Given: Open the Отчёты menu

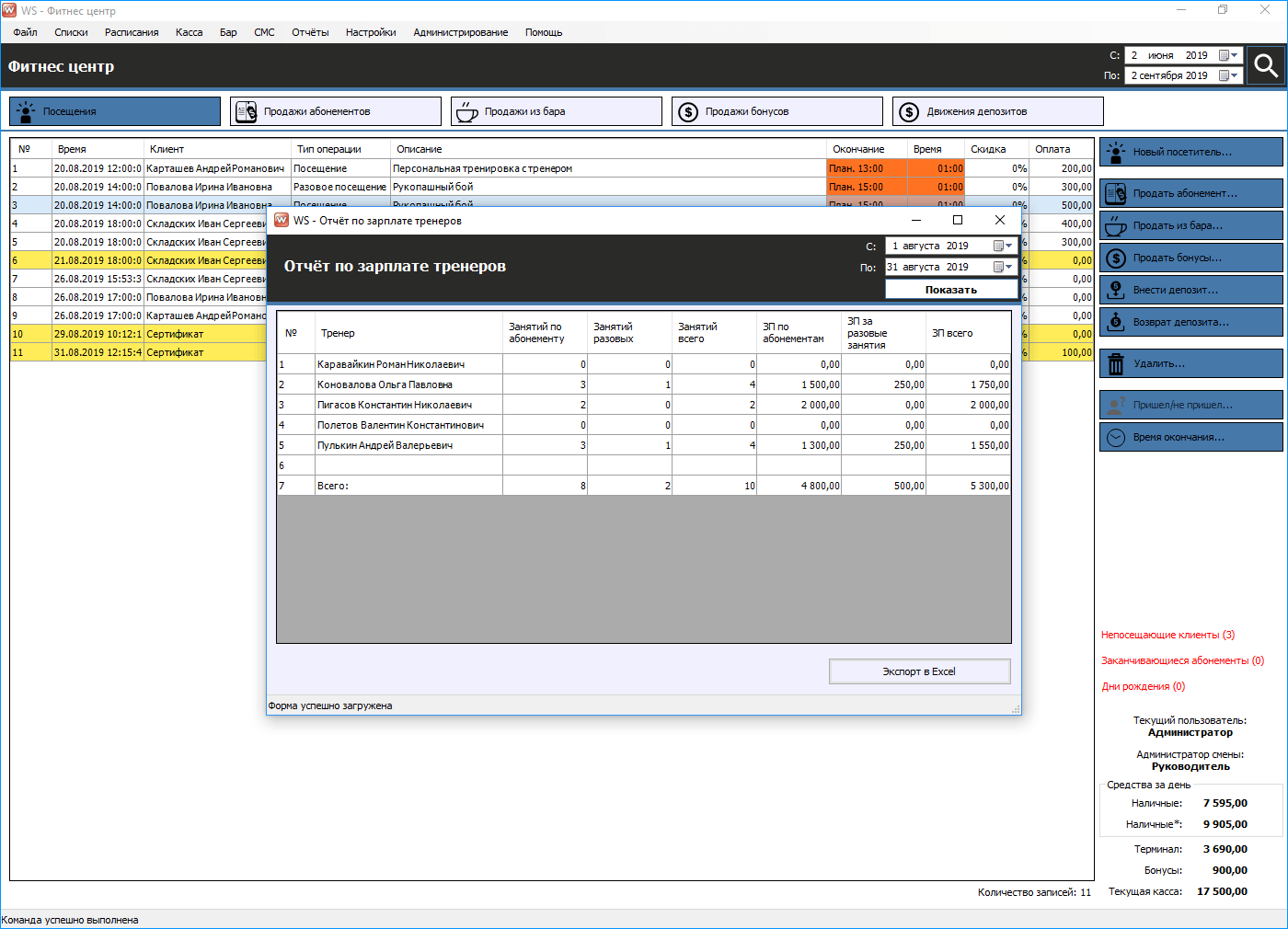Looking at the screenshot, I should (x=310, y=32).
